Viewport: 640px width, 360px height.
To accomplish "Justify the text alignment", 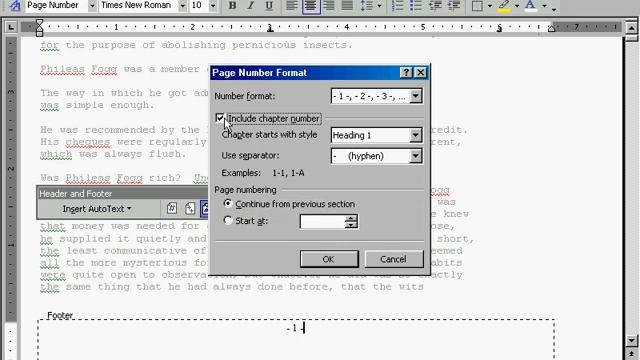I will point(347,6).
